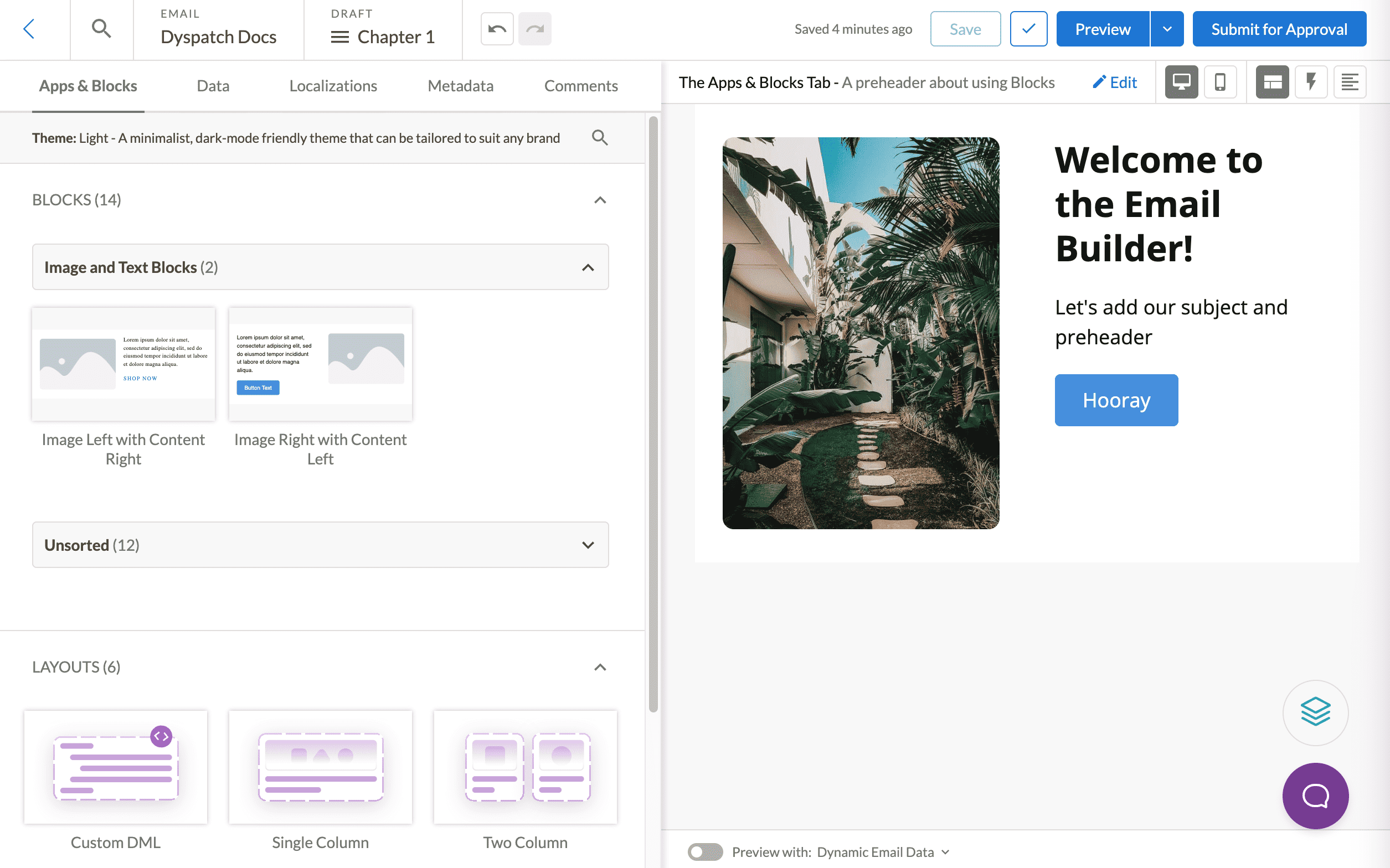
Task: Open the Metadata tab
Action: 460,86
